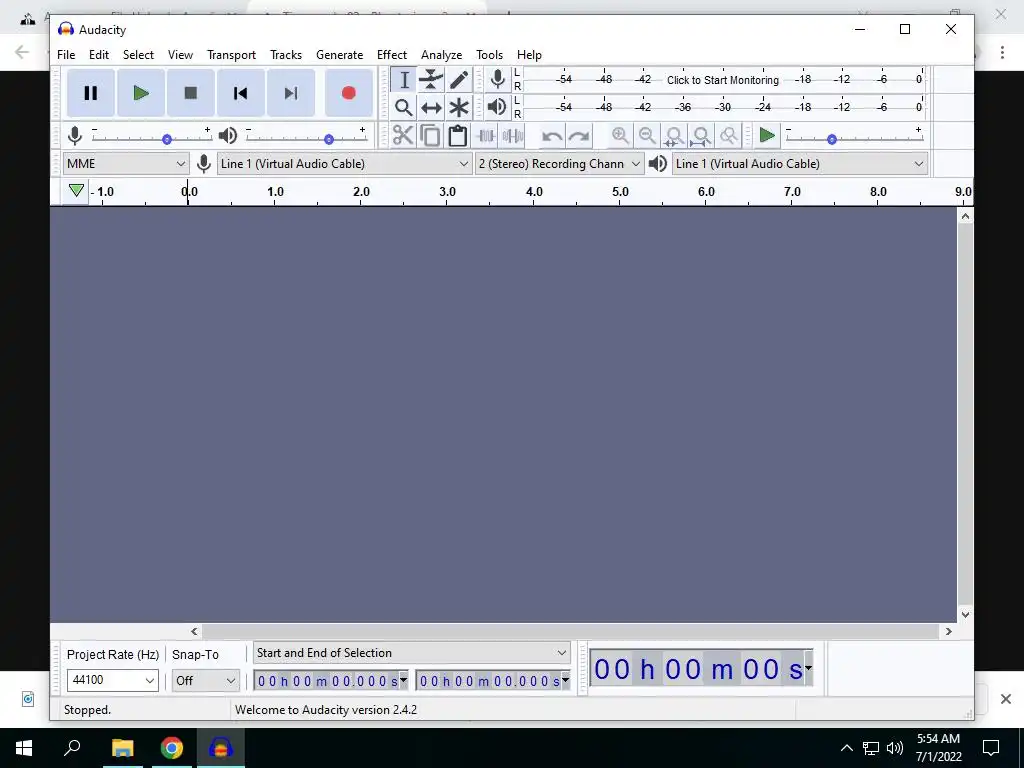1024x768 pixels.
Task: Click the vertical scrollbar down arrow
Action: pos(965,615)
